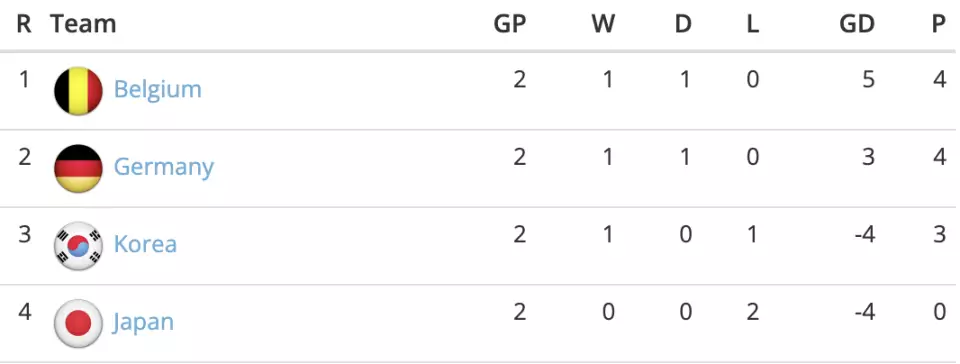Select Korea's points value 3
The width and height of the screenshot is (960, 364).
click(x=940, y=235)
